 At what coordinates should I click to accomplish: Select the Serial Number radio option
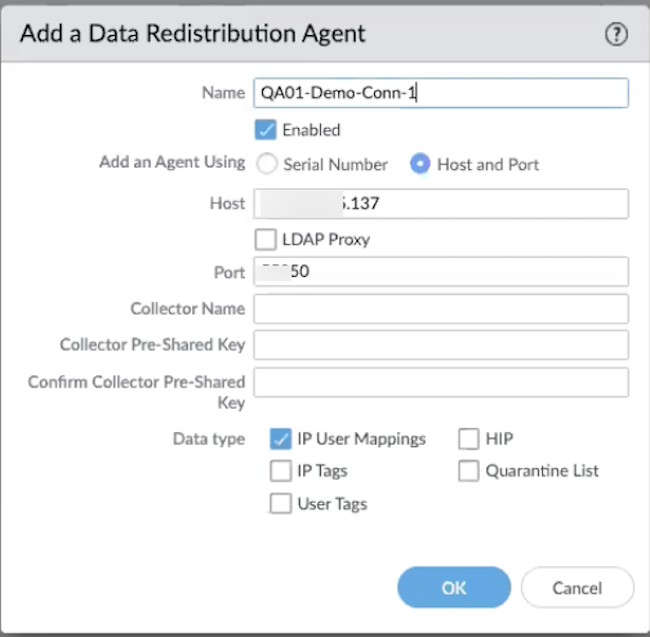click(267, 164)
